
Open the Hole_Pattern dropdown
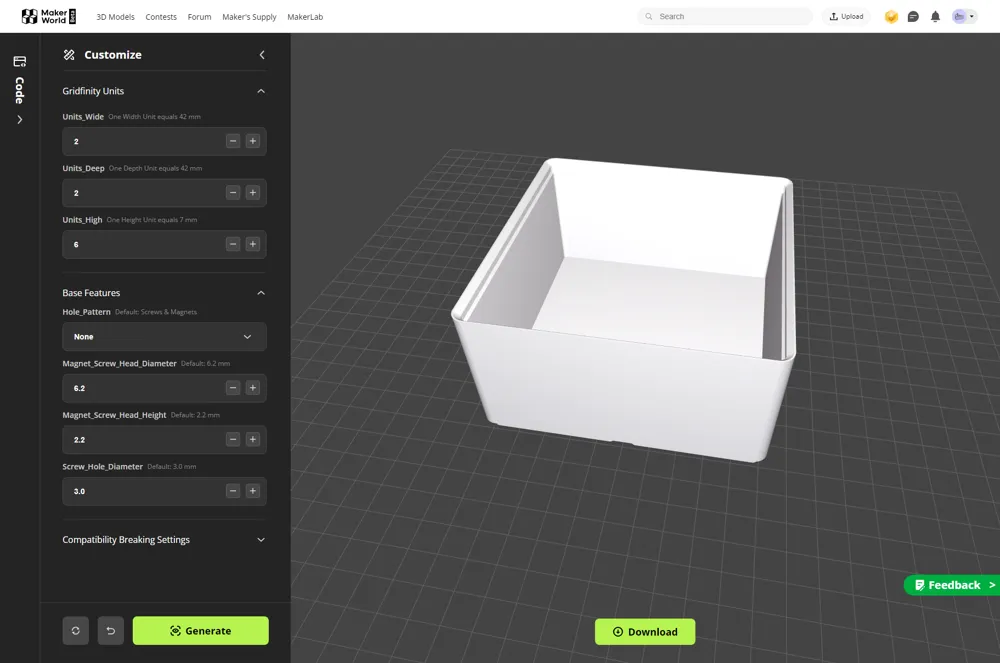pyautogui.click(x=164, y=337)
